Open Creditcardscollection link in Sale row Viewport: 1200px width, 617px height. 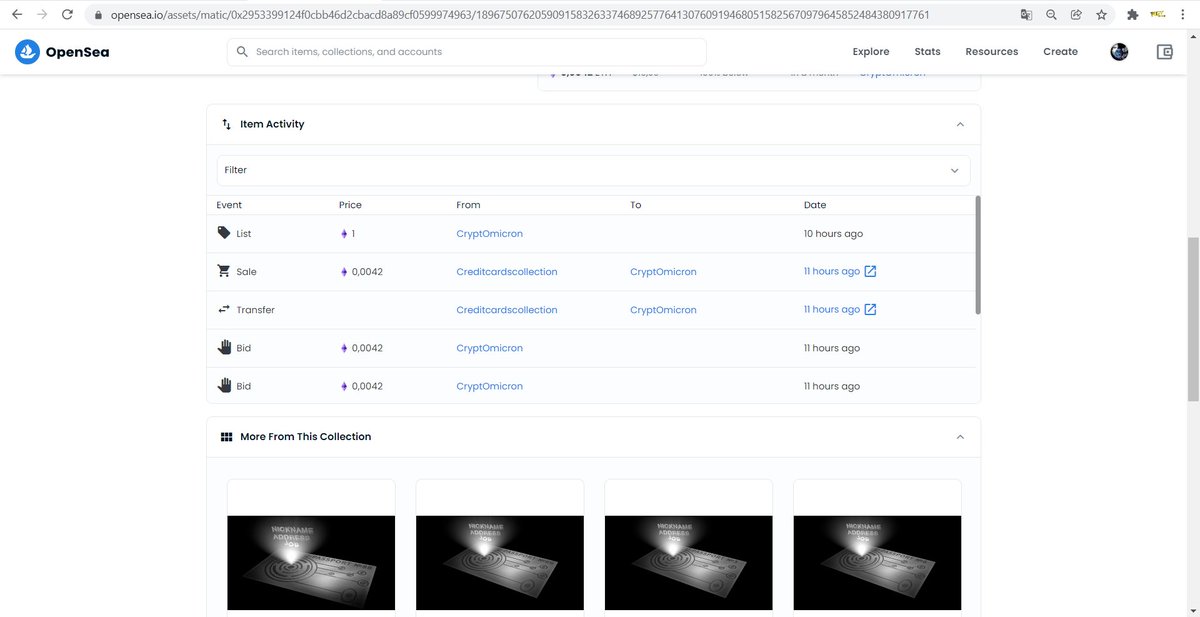(507, 271)
